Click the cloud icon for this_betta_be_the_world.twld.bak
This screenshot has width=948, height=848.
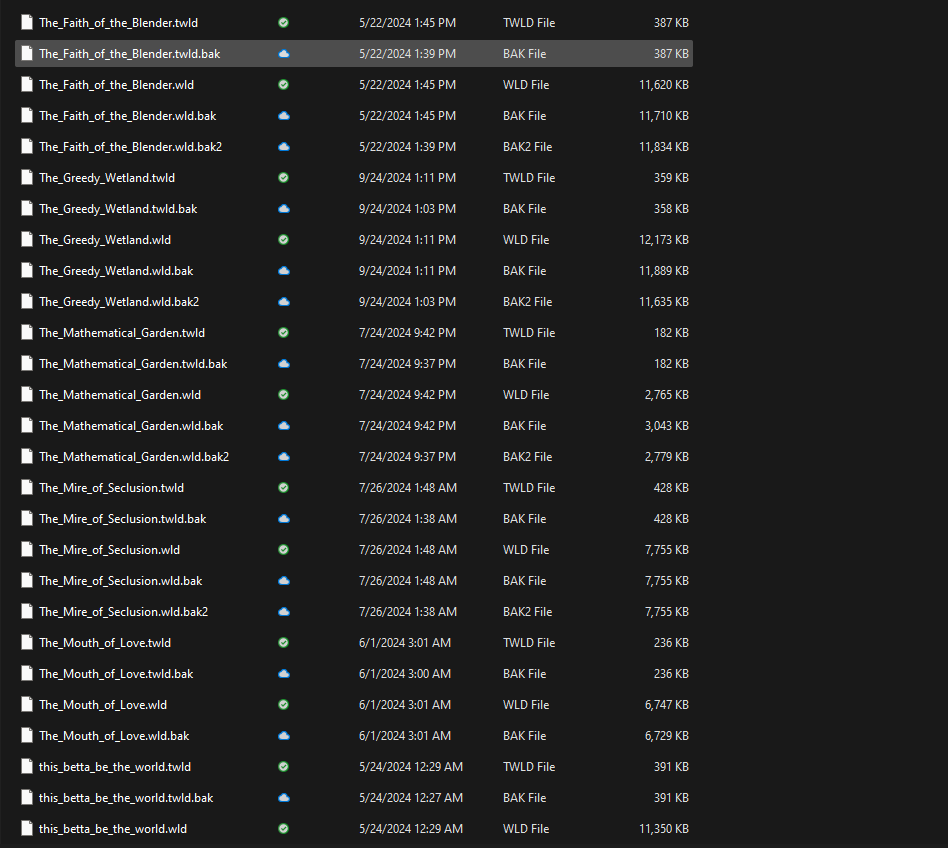(x=284, y=798)
